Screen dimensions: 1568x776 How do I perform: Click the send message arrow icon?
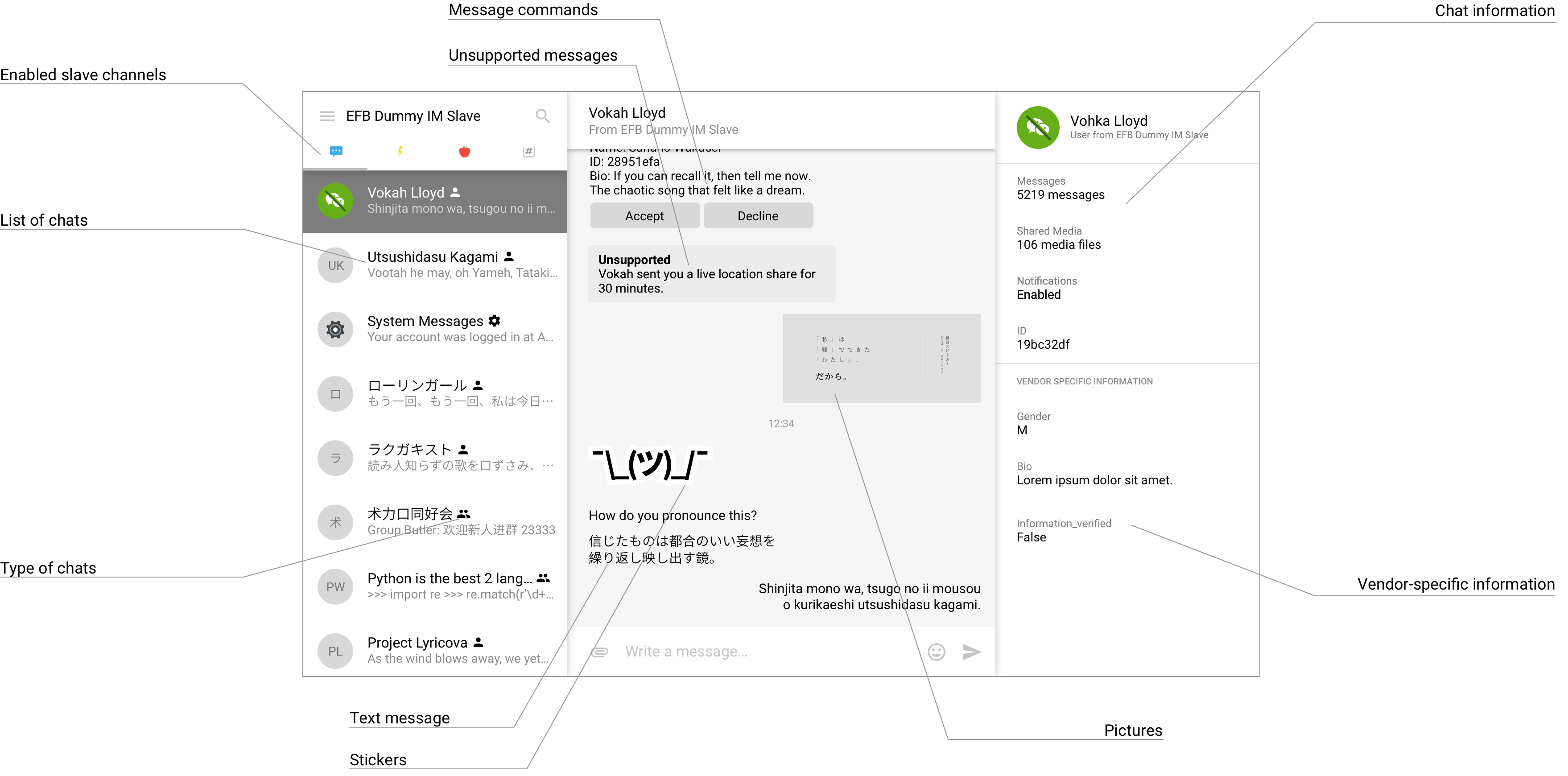click(x=971, y=652)
